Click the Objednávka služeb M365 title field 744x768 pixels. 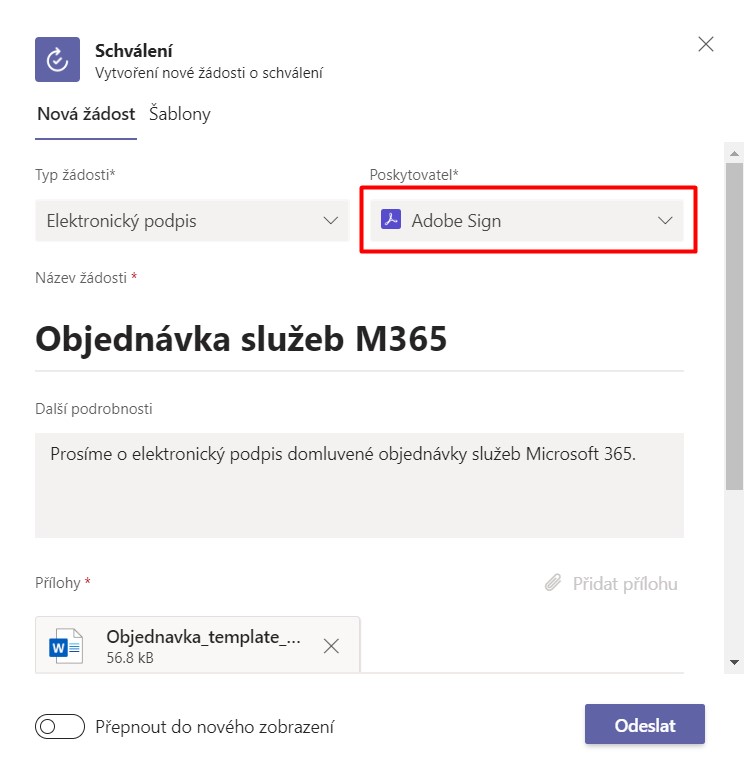point(359,339)
